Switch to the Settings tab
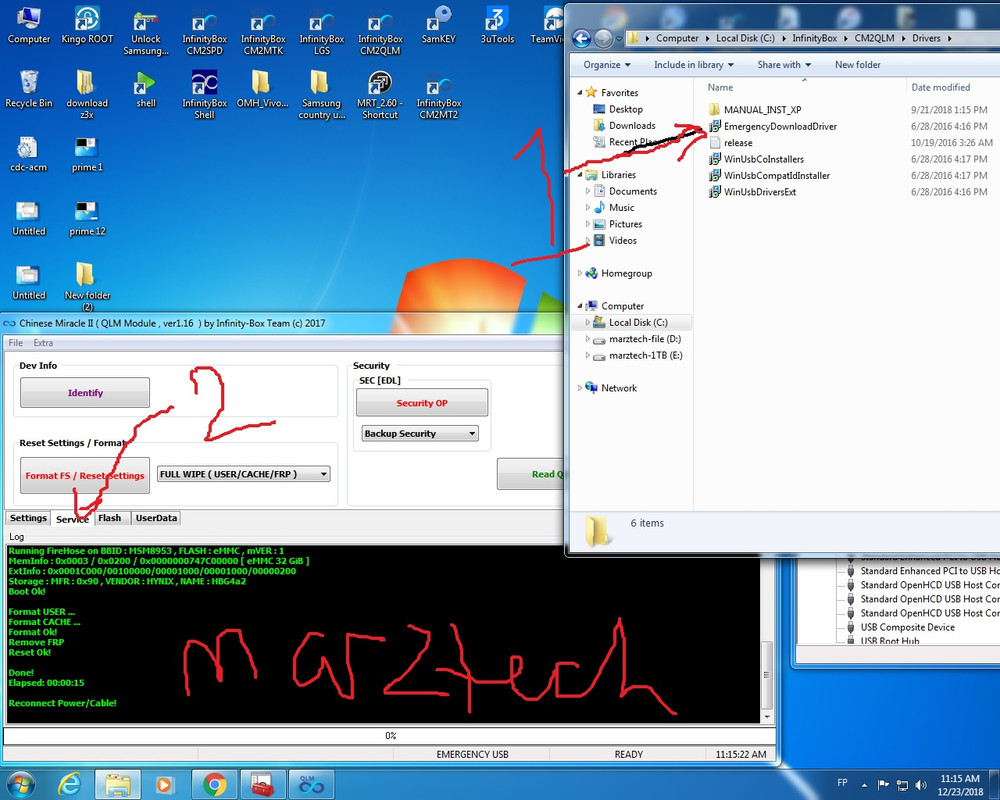The image size is (1000, 800). tap(28, 518)
